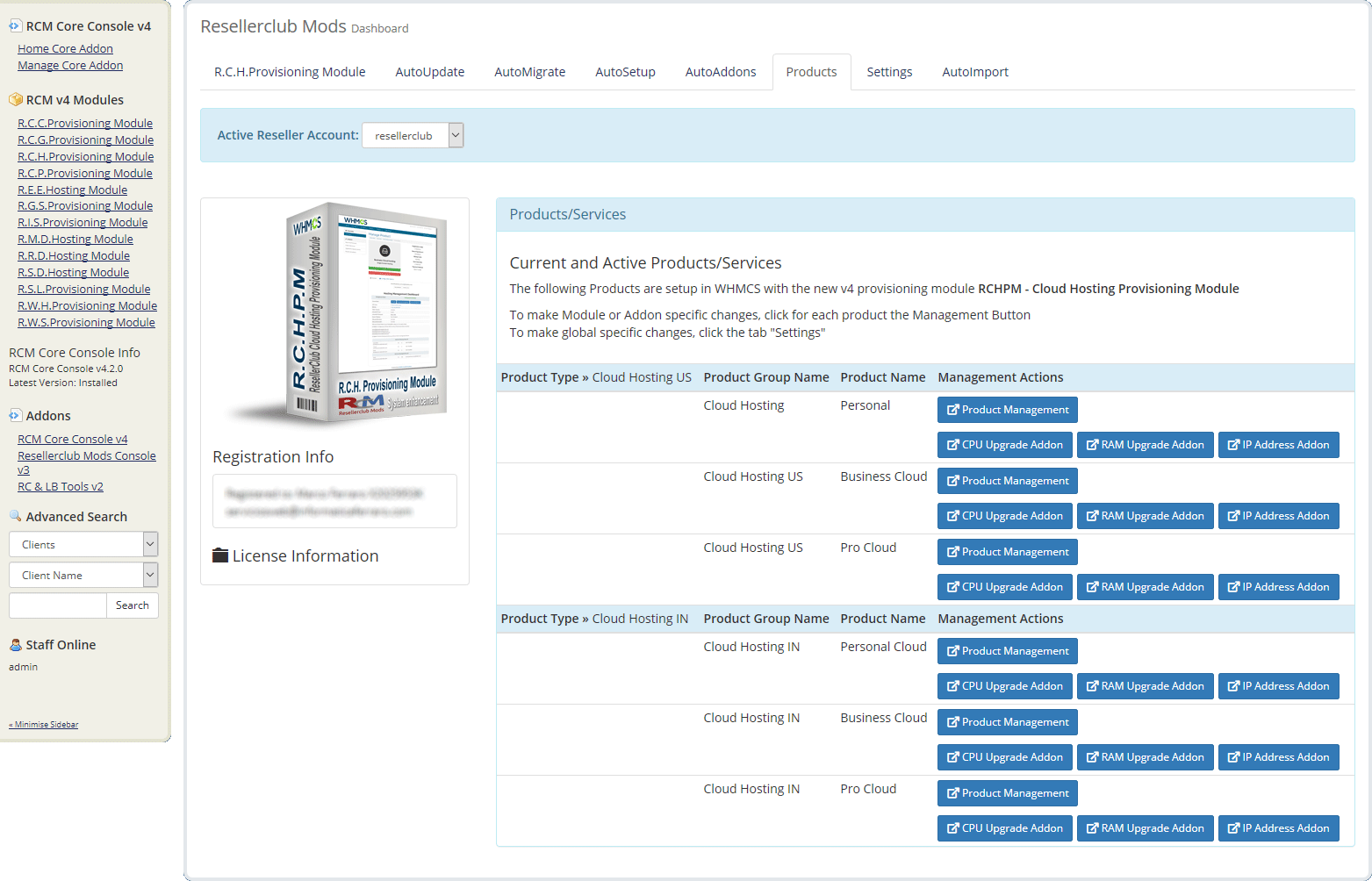Open R.S.L.Provisioning Module link
The image size is (1372, 881).
point(83,290)
